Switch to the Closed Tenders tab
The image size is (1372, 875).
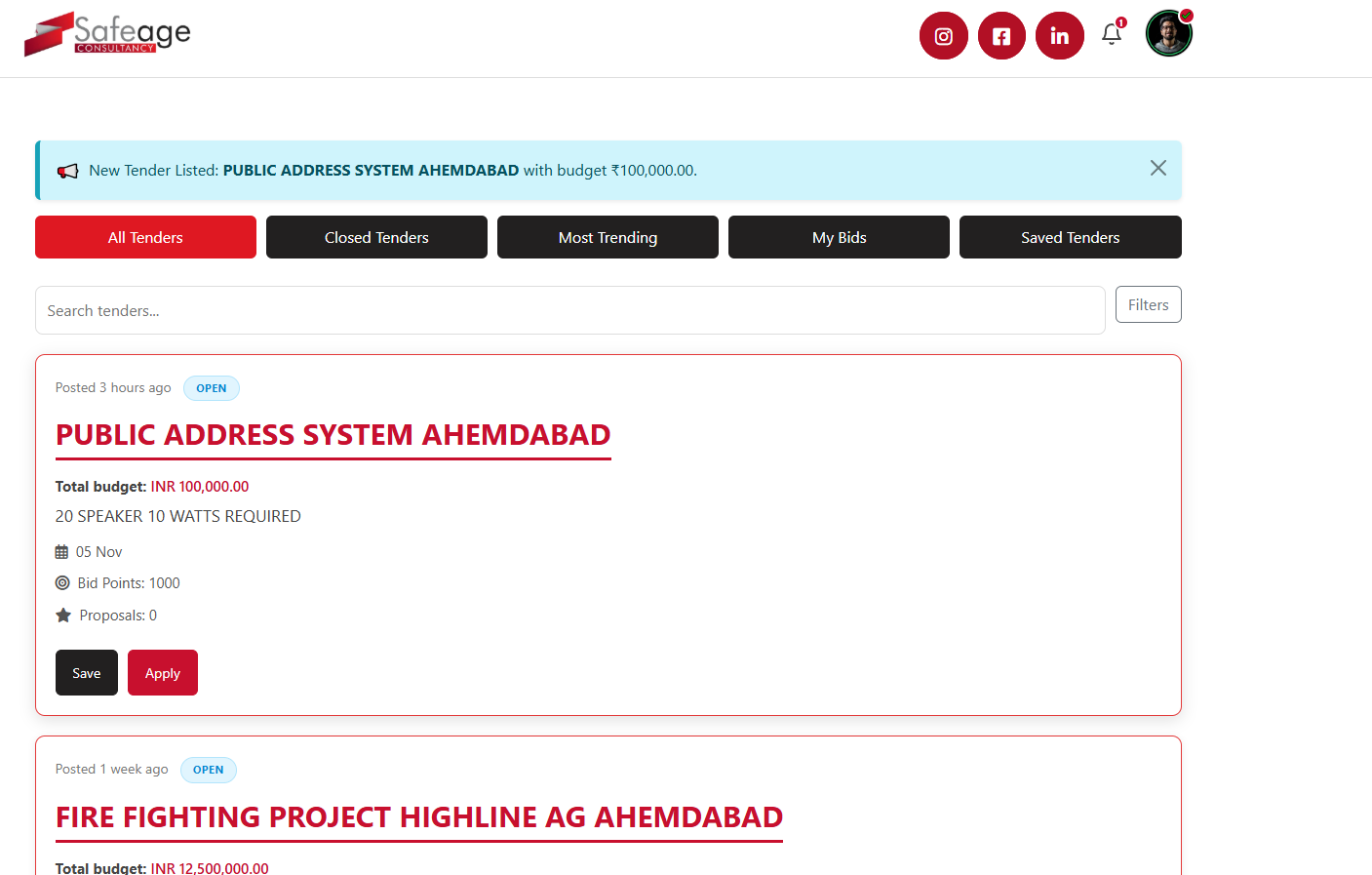pyautogui.click(x=376, y=237)
